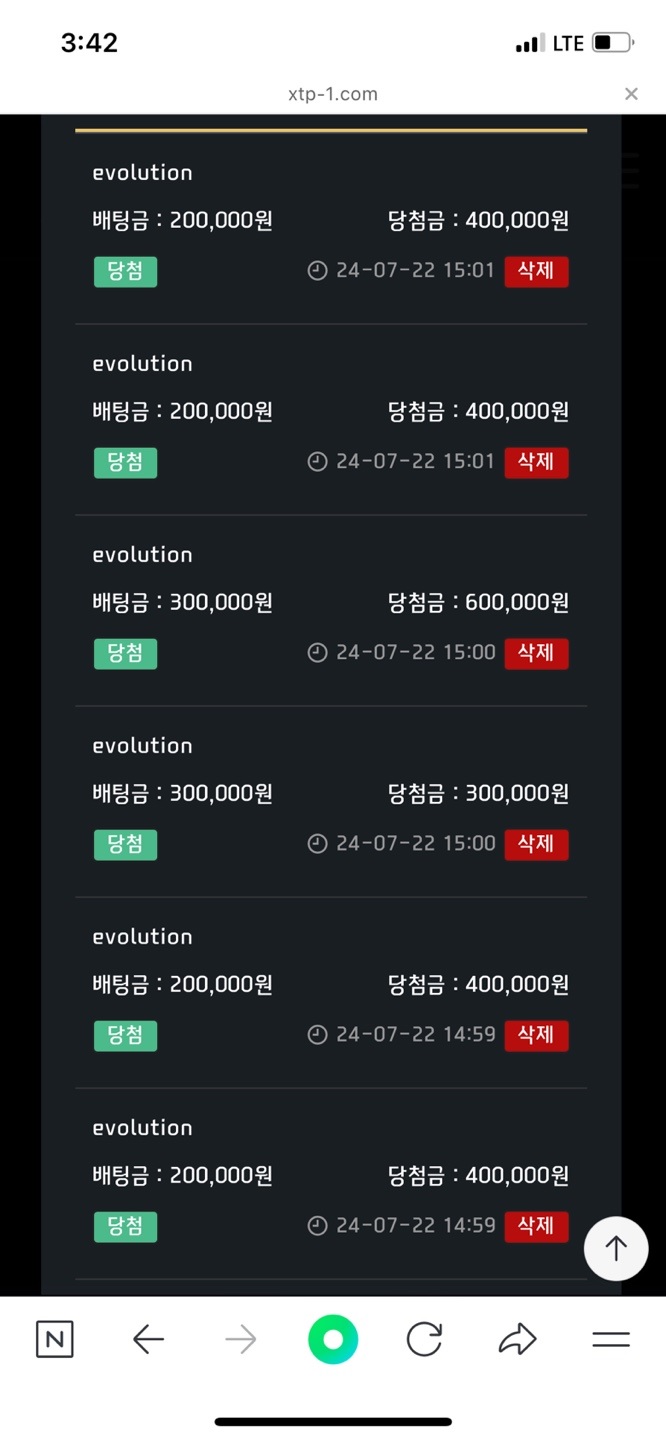The width and height of the screenshot is (666, 1440).
Task: Tap the 당첨 badge of 600,000원 win
Action: tap(125, 653)
